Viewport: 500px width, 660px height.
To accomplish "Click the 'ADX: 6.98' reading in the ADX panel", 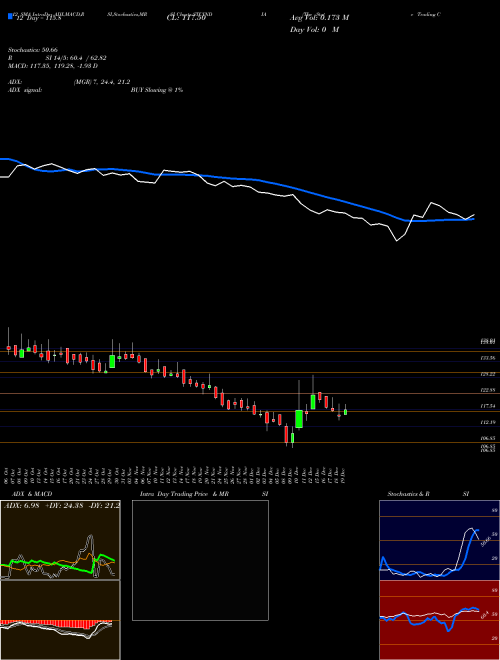I will click(21, 505).
